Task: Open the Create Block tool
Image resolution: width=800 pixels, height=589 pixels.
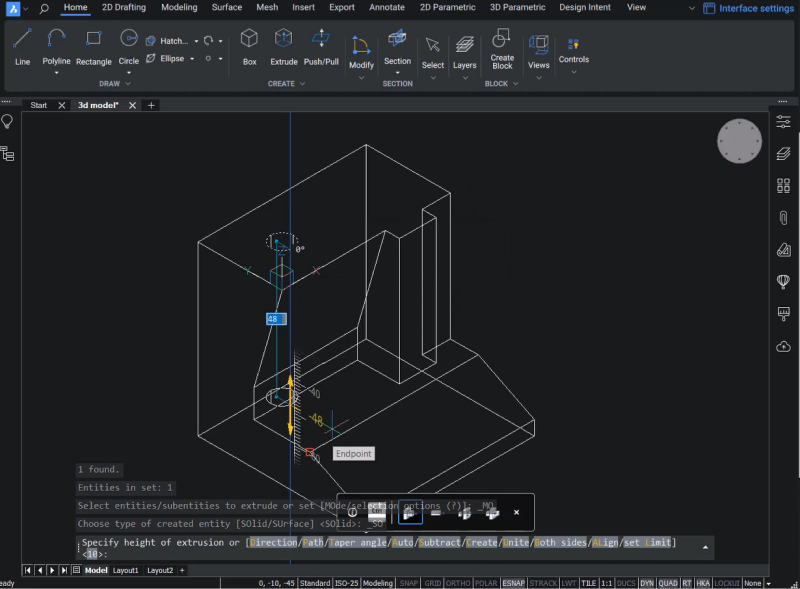Action: click(501, 47)
